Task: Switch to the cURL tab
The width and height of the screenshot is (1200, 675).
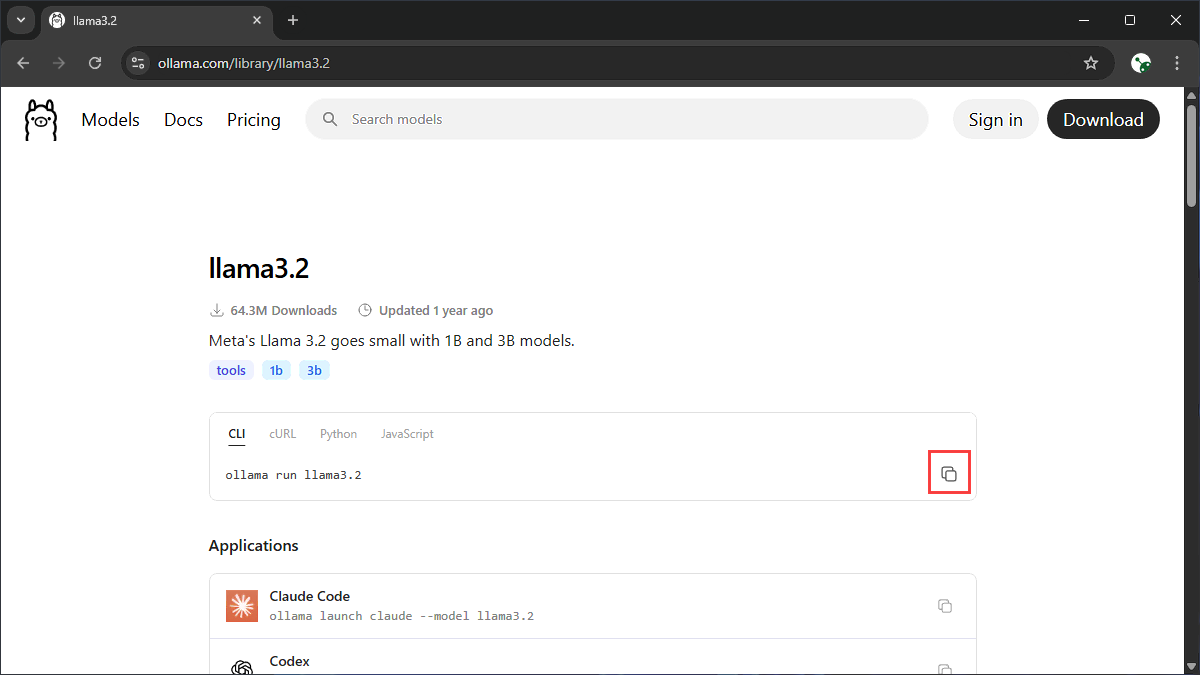Action: click(x=282, y=434)
